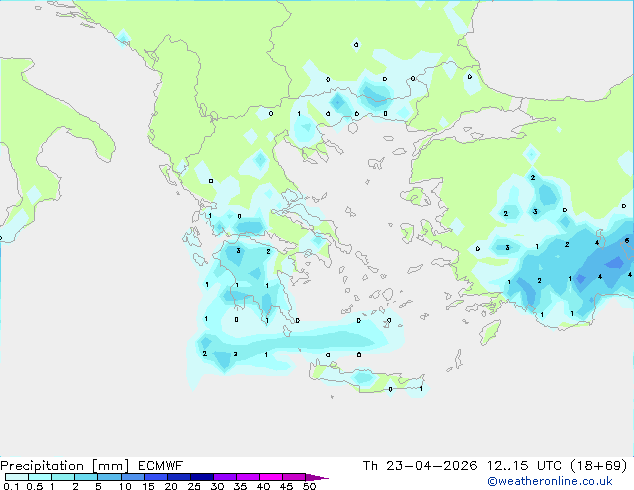
Task: Click the '0.1' legend scale label
Action: (x=11, y=486)
